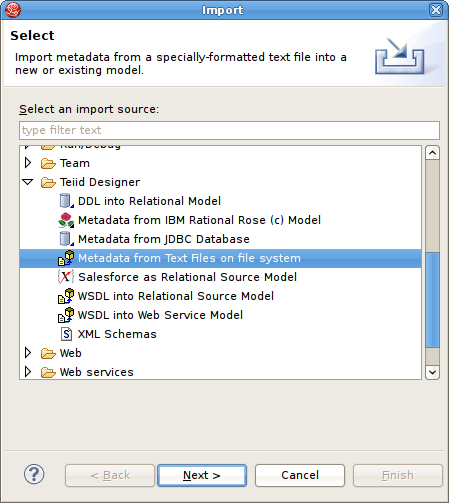This screenshot has width=449, height=503.
Task: Click the Cancel button
Action: point(300,475)
